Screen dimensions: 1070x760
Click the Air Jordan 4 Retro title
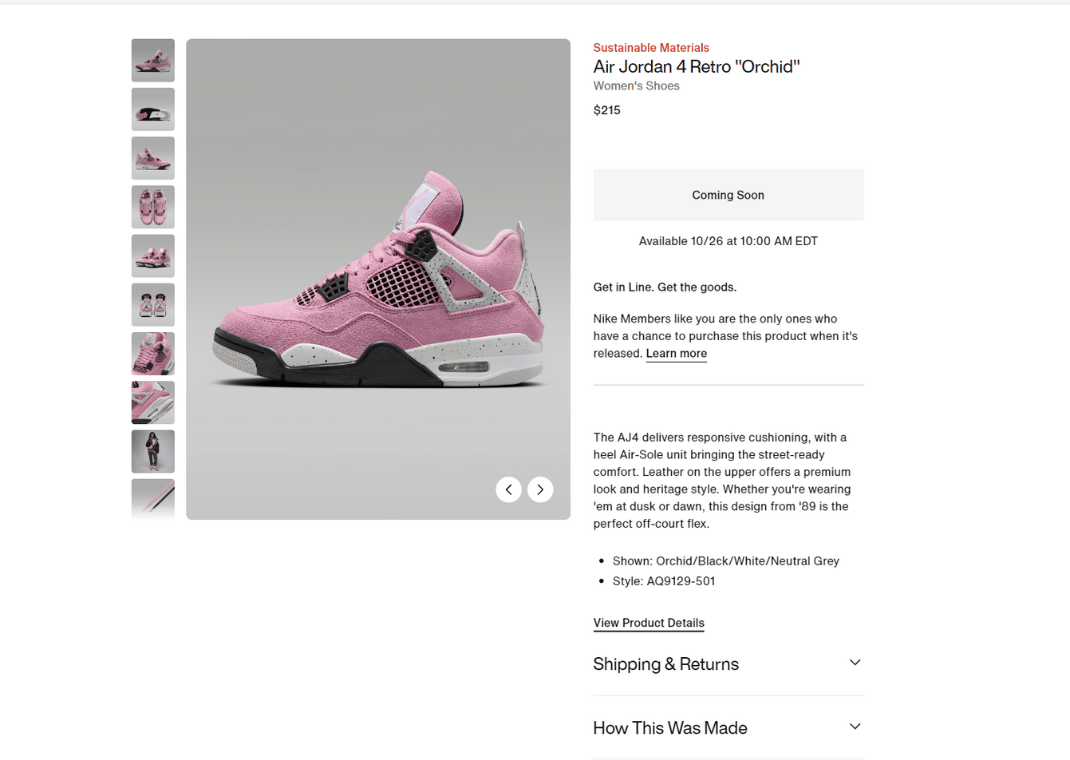pos(696,66)
